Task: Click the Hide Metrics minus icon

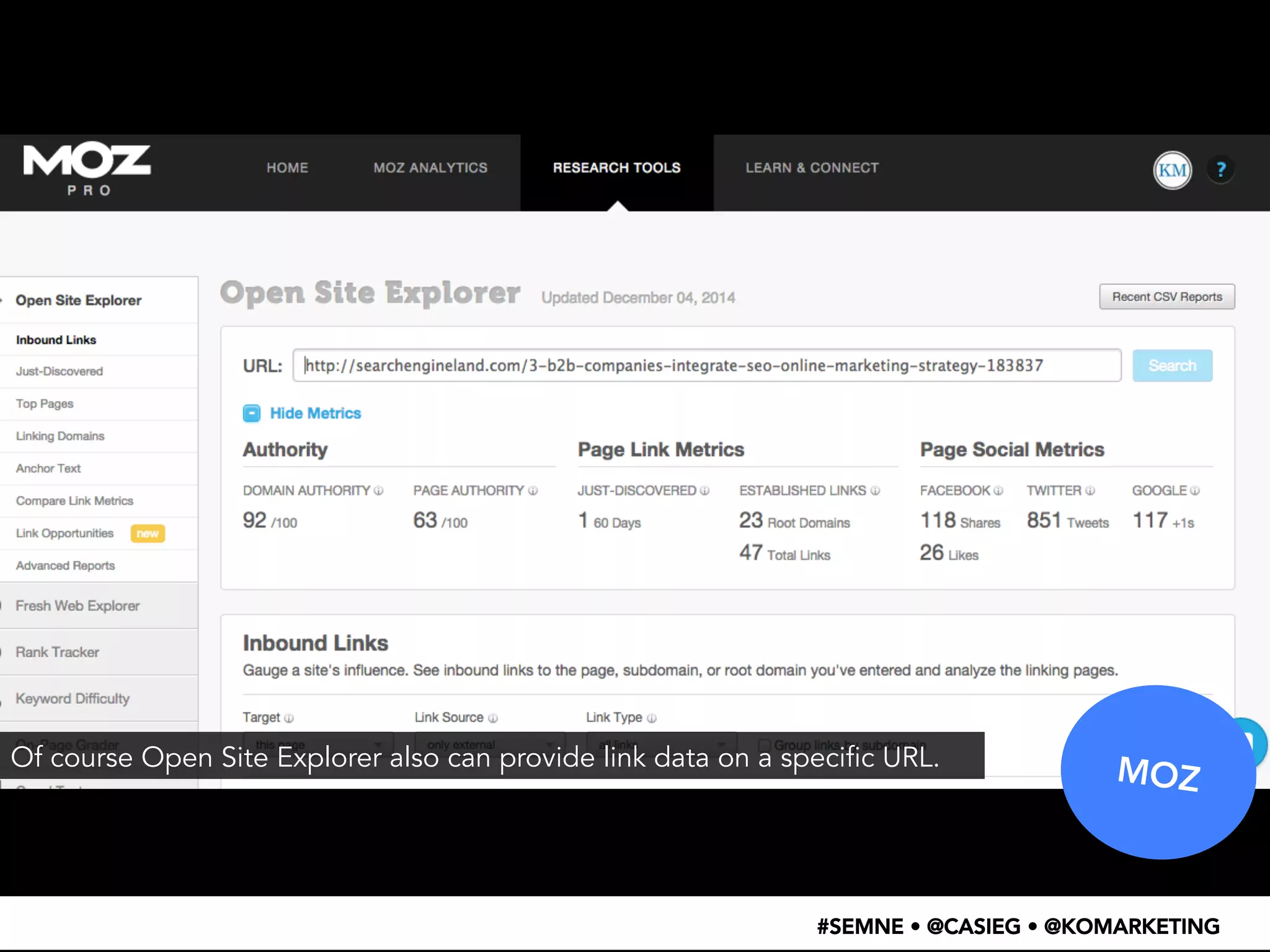Action: pyautogui.click(x=251, y=413)
